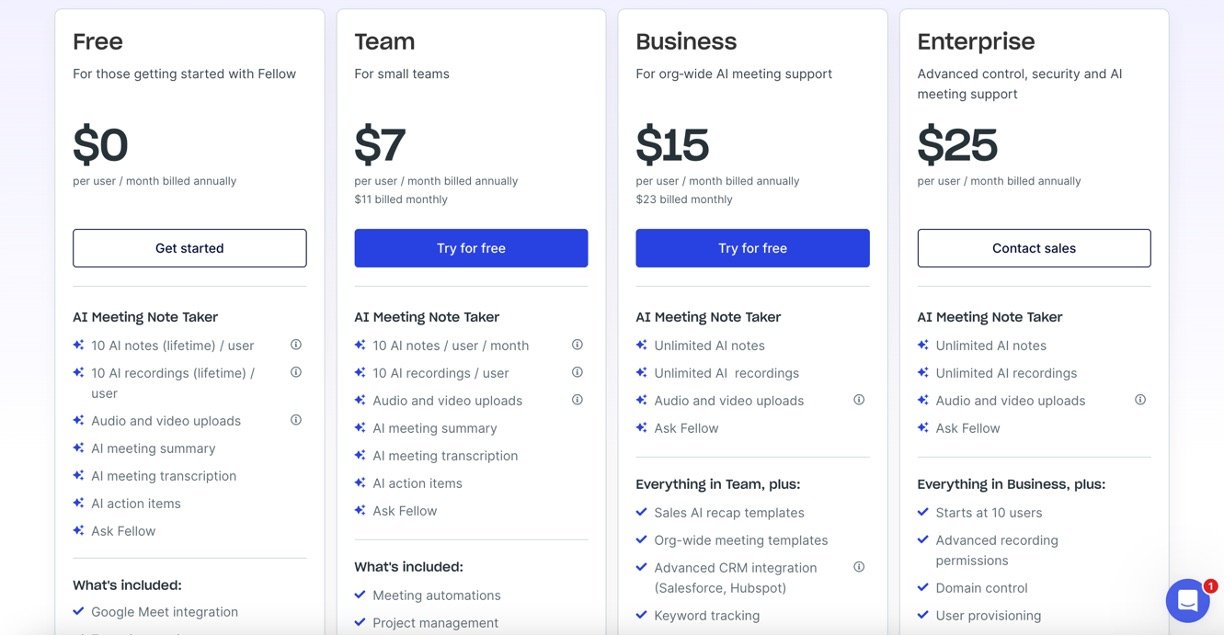Click info icon for Business audio/video uploads
Image resolution: width=1224 pixels, height=636 pixels.
859,400
